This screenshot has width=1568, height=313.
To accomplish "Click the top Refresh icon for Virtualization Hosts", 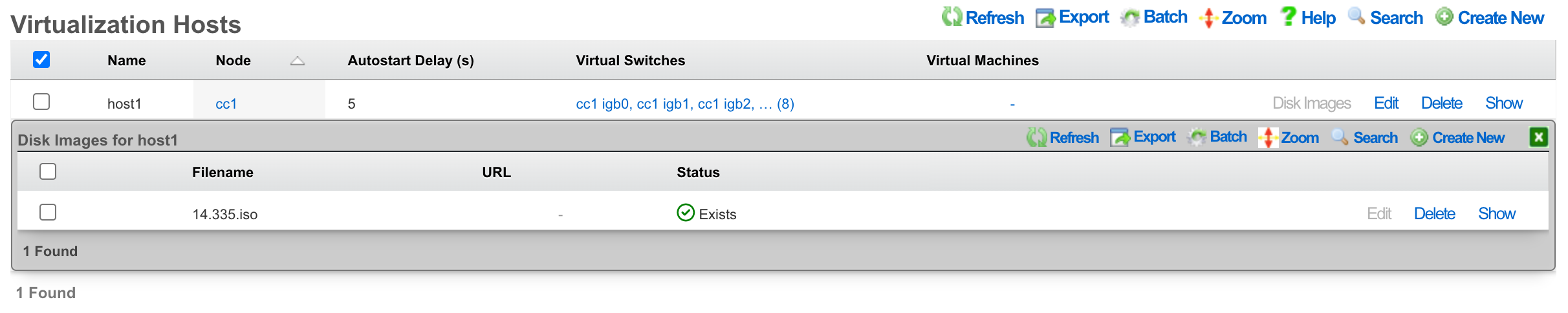I will click(x=952, y=17).
